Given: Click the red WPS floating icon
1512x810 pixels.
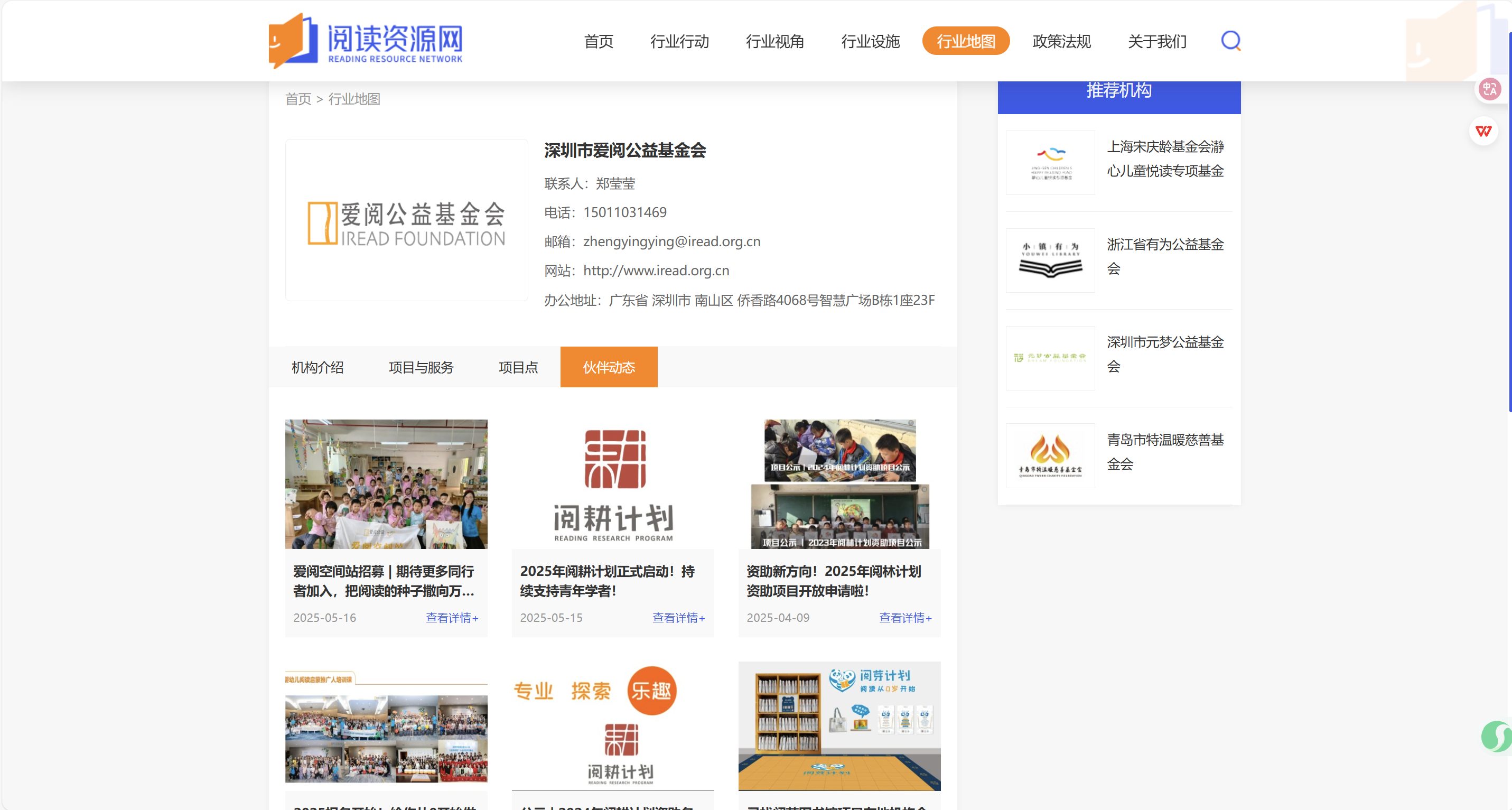Looking at the screenshot, I should pos(1483,131).
